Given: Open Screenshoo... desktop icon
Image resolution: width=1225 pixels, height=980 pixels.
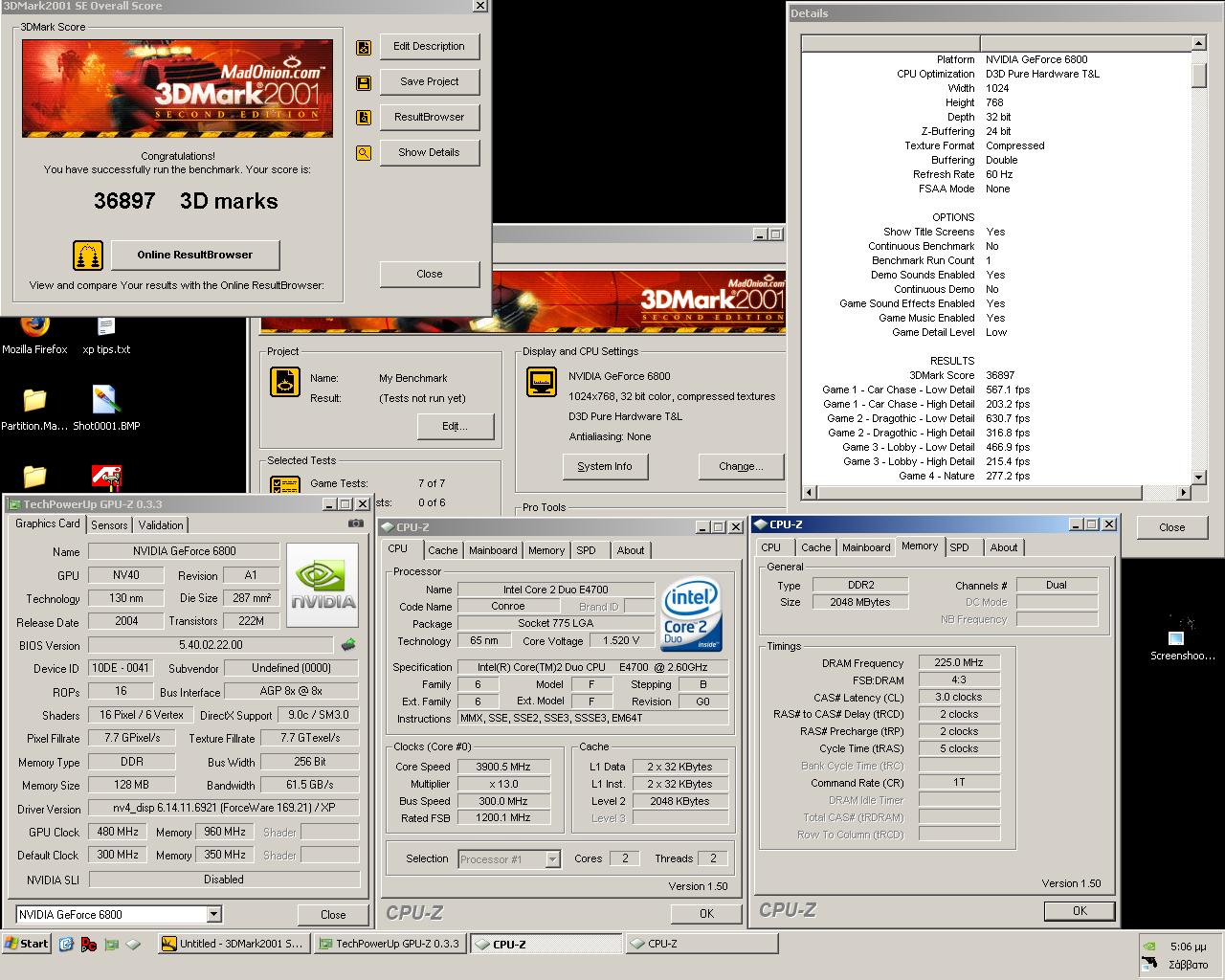Looking at the screenshot, I should pos(1182,638).
